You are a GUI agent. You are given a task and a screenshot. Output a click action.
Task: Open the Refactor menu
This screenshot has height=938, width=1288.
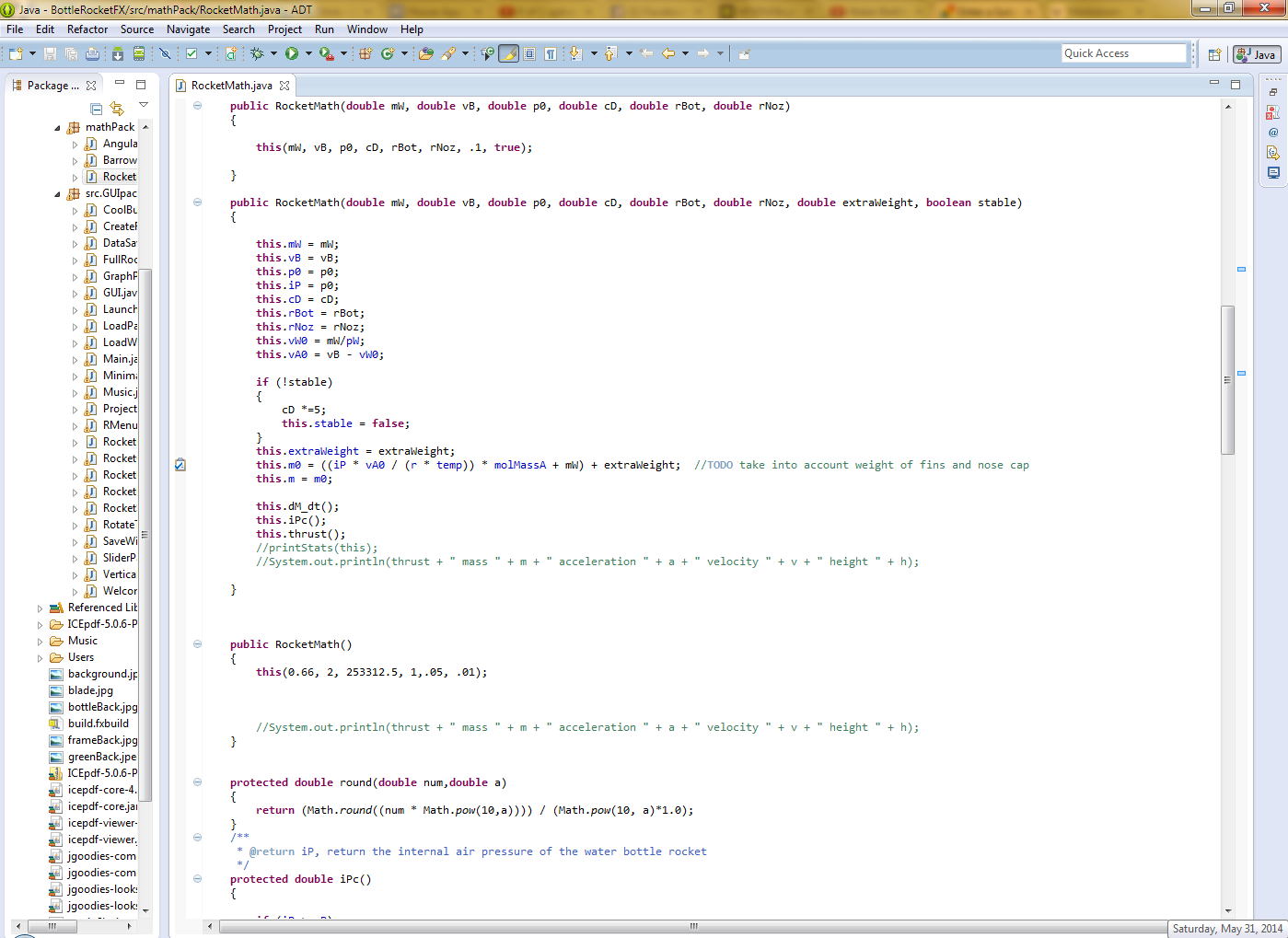[87, 29]
